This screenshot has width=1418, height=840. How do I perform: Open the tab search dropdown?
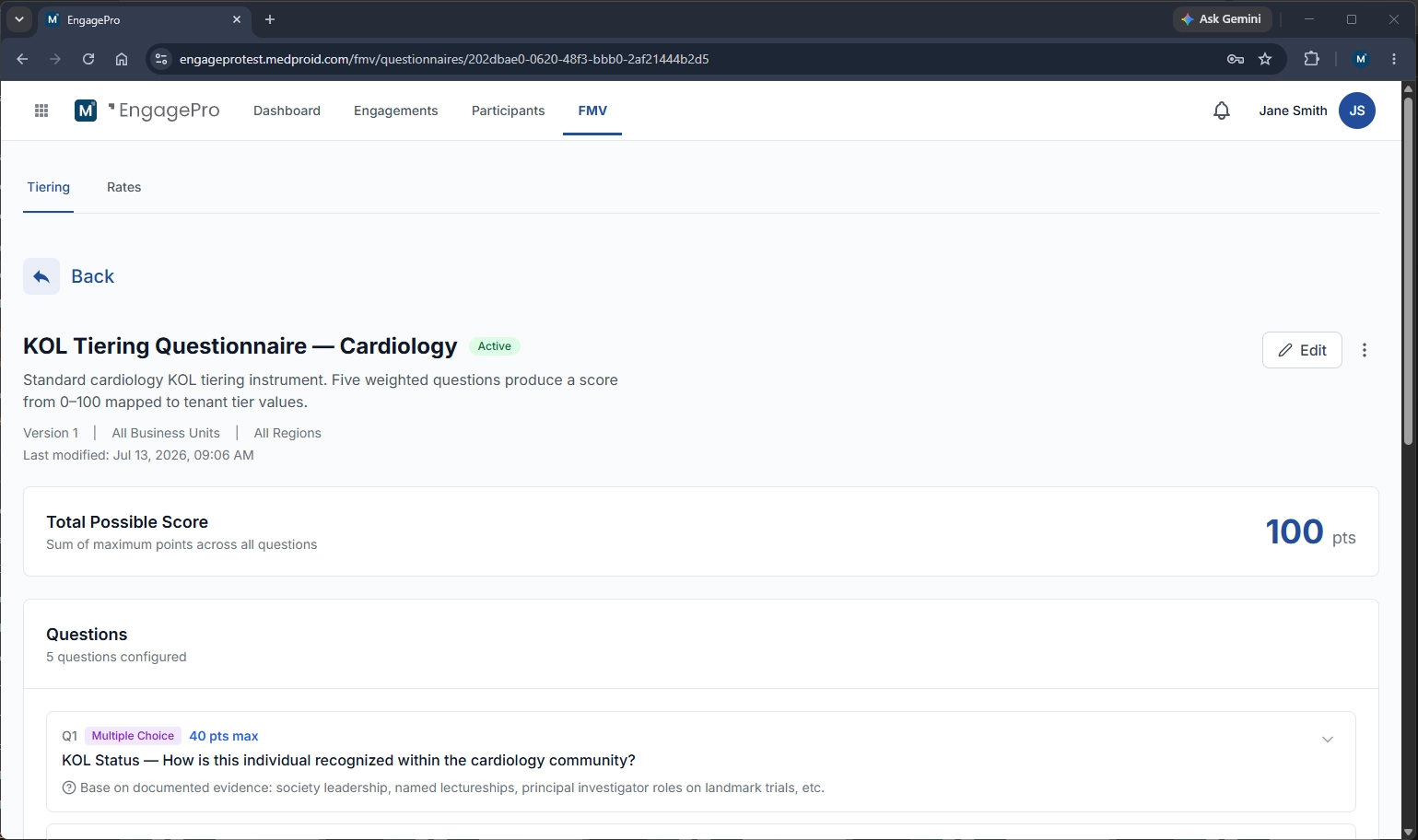[x=18, y=19]
